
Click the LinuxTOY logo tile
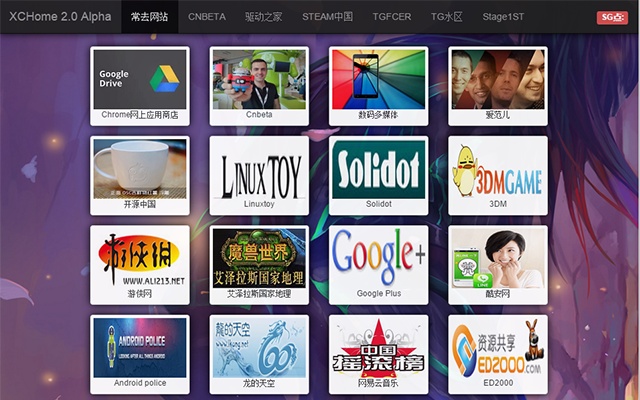(x=259, y=169)
